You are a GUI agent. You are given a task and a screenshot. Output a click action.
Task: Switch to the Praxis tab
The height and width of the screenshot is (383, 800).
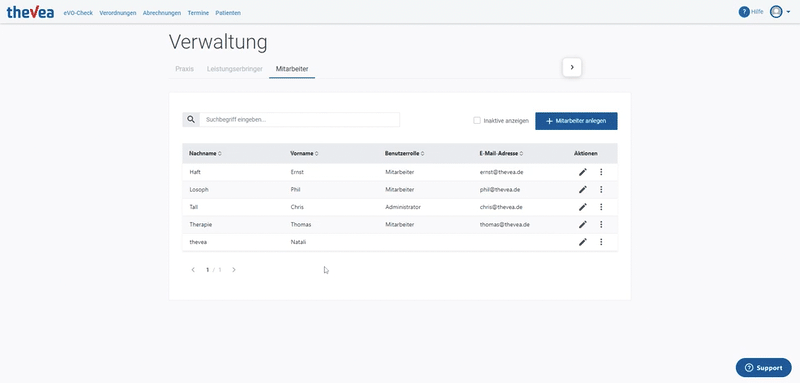coord(185,69)
